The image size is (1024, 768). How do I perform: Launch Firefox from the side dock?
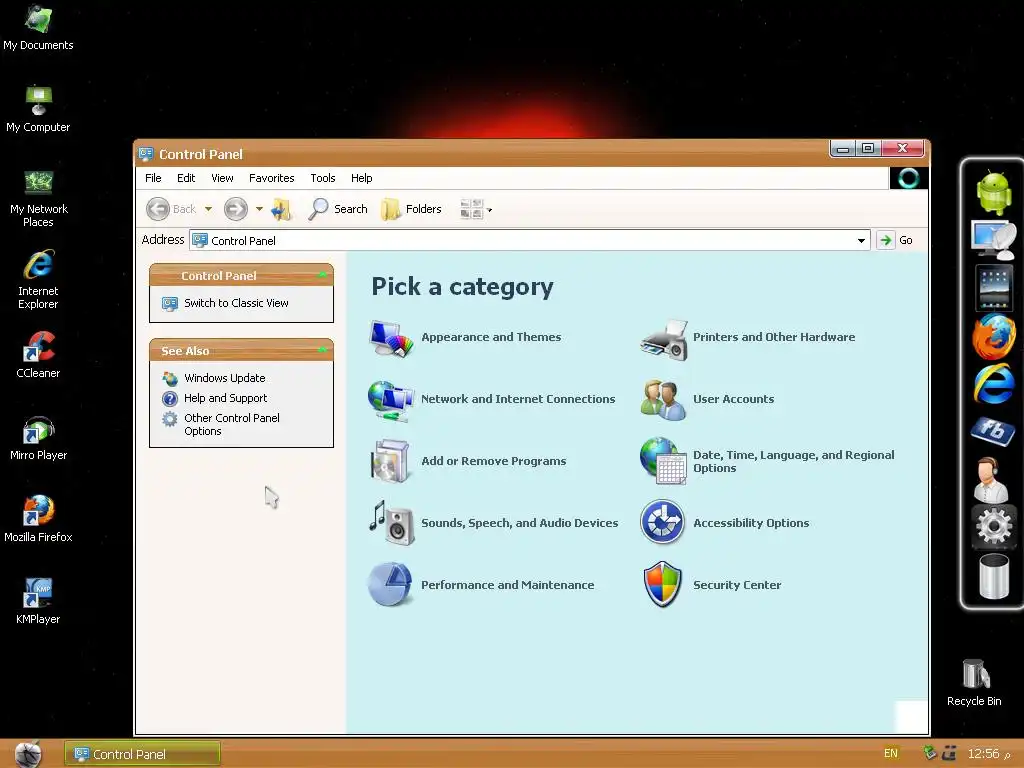point(993,336)
